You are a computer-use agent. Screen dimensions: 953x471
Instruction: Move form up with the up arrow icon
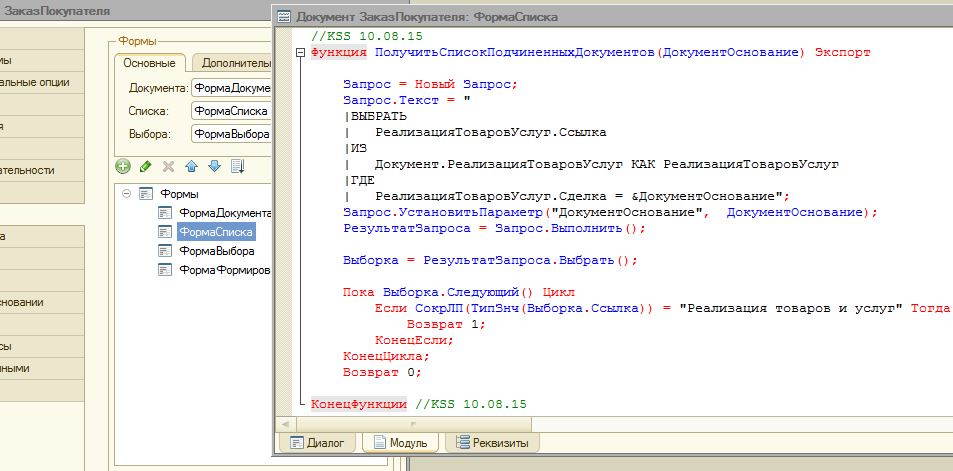pos(190,166)
